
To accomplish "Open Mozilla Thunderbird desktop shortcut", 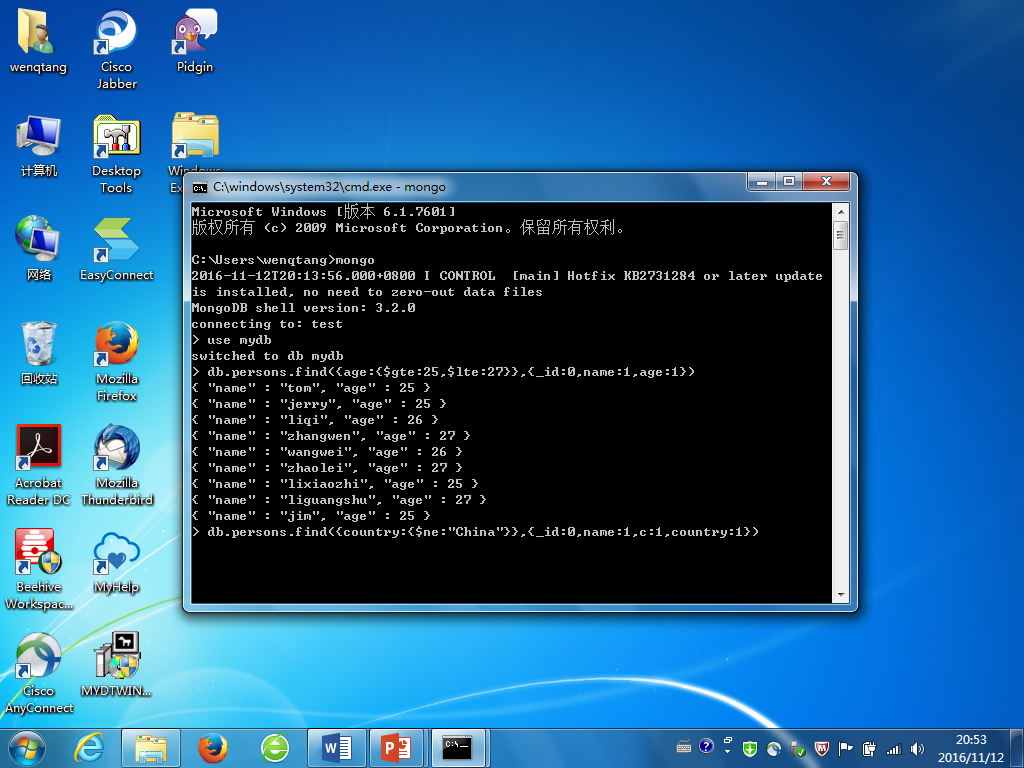I will pyautogui.click(x=116, y=465).
